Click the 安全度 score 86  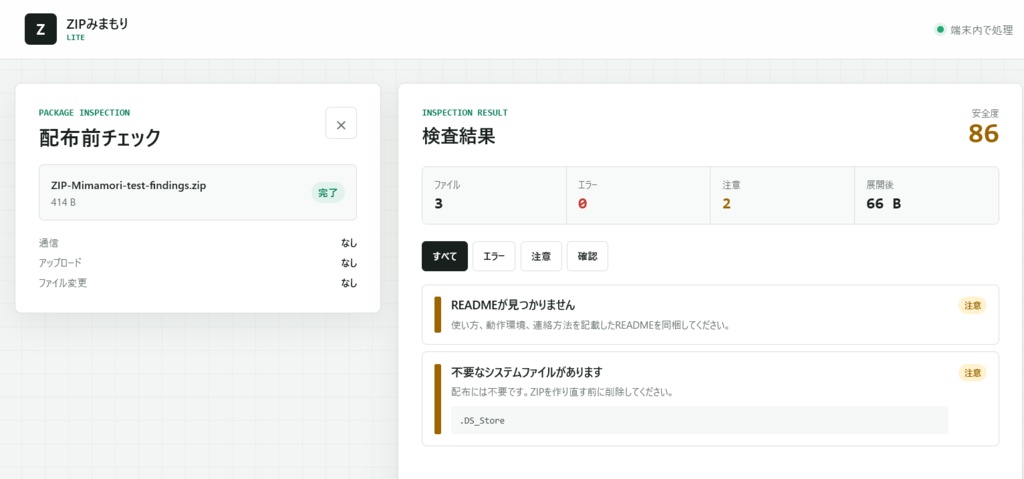tap(984, 133)
